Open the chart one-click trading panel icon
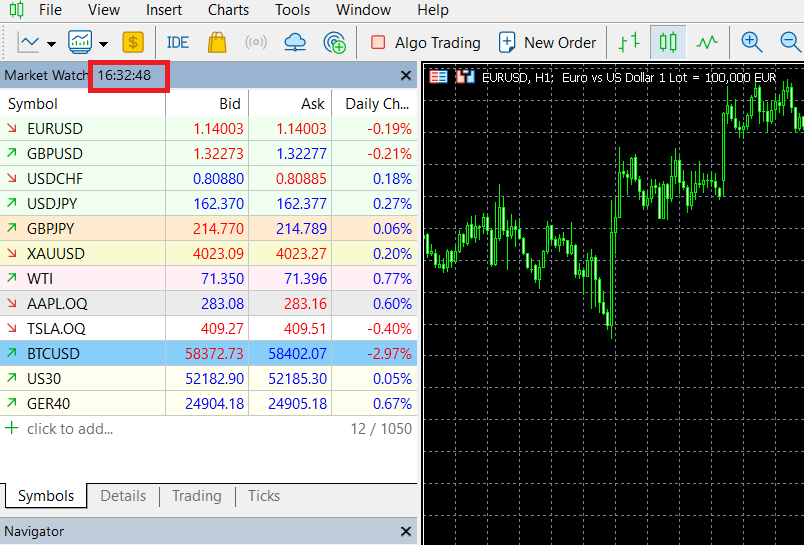Viewport: 804px width, 545px height. point(438,77)
